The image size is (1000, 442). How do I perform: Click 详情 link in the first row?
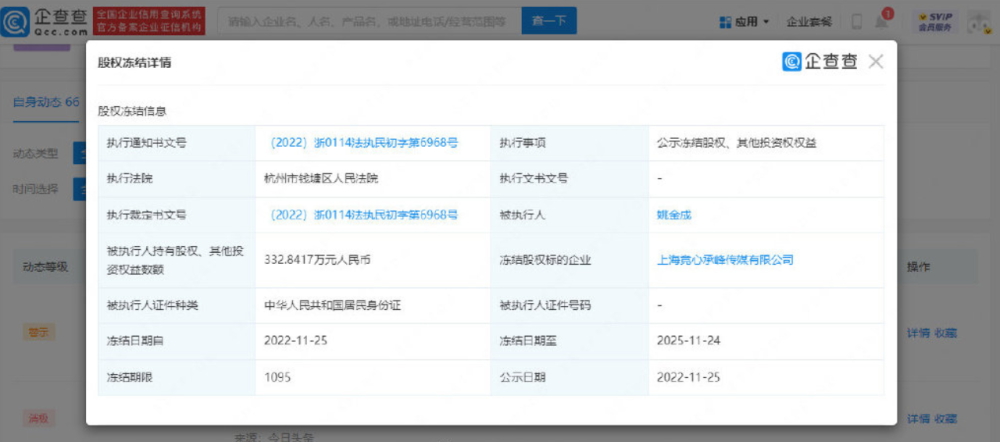(917, 332)
